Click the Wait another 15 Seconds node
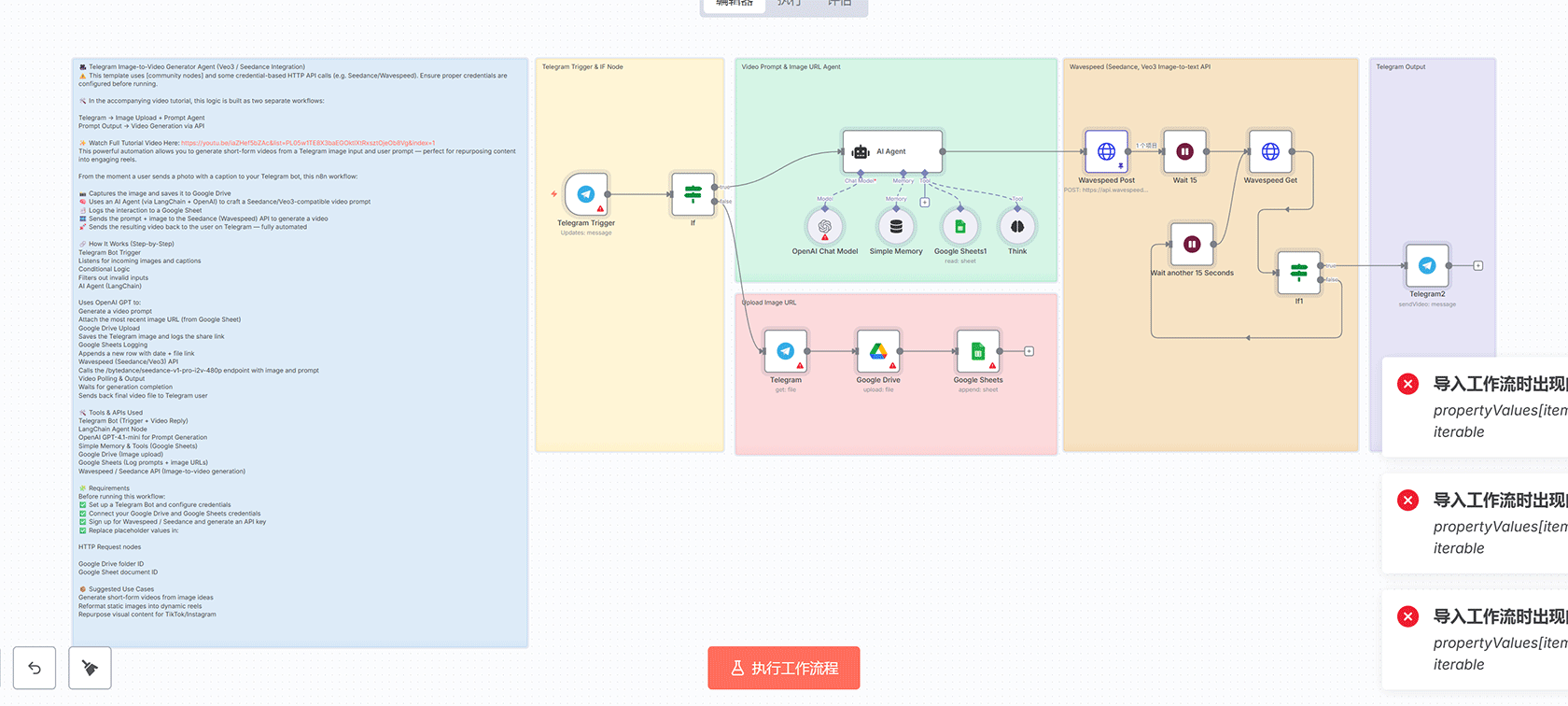Screen dimensions: 1568x706 pos(1192,245)
